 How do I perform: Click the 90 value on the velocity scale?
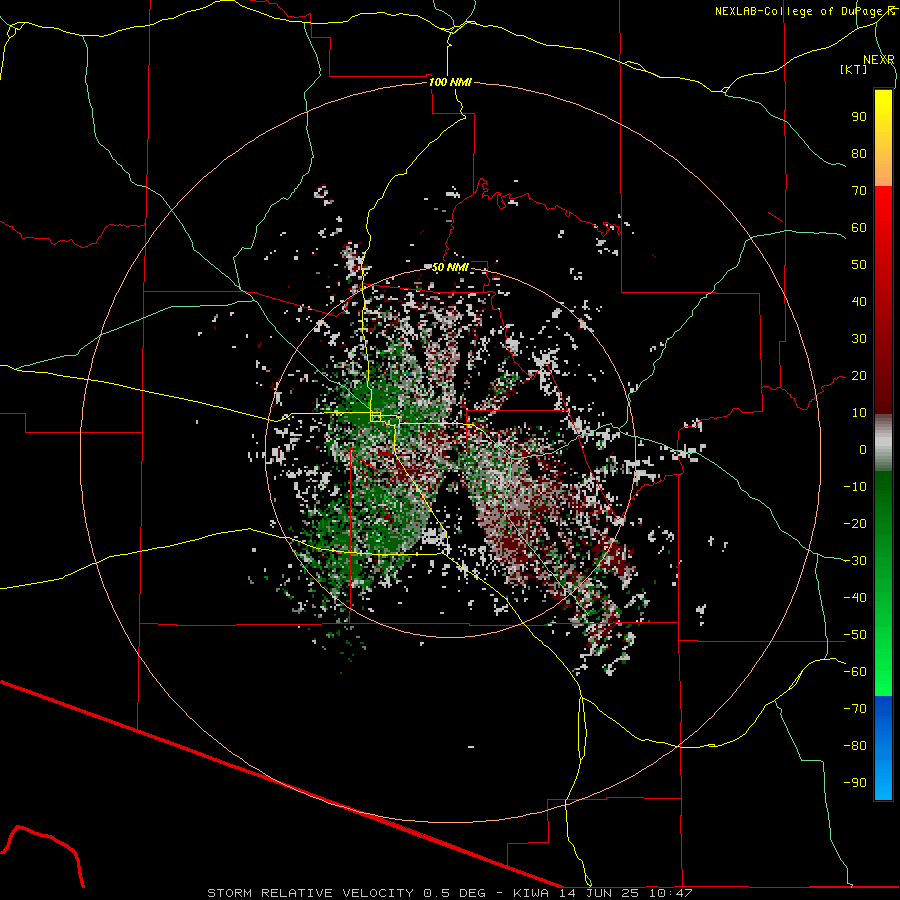click(859, 117)
